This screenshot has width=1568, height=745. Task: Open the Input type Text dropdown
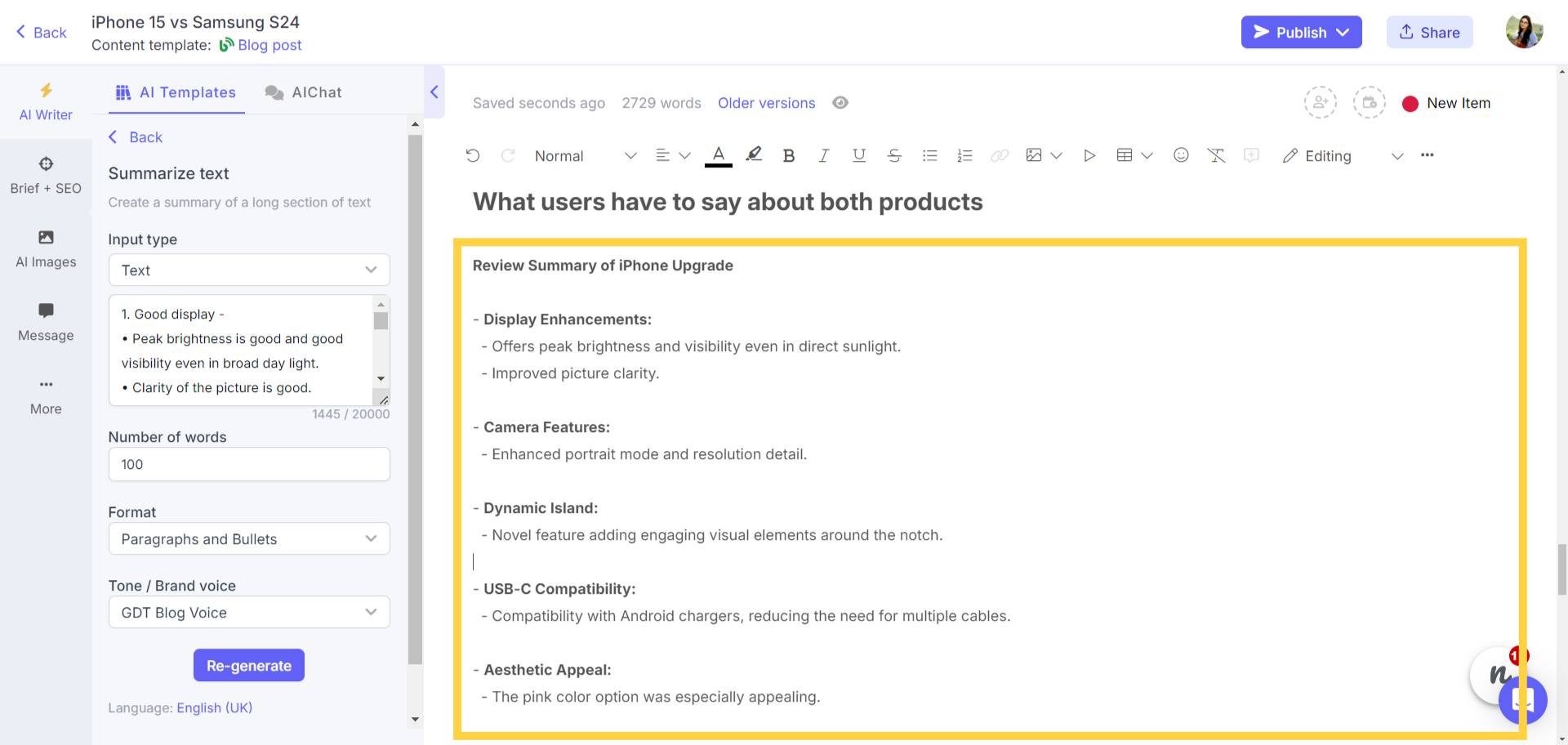click(249, 270)
